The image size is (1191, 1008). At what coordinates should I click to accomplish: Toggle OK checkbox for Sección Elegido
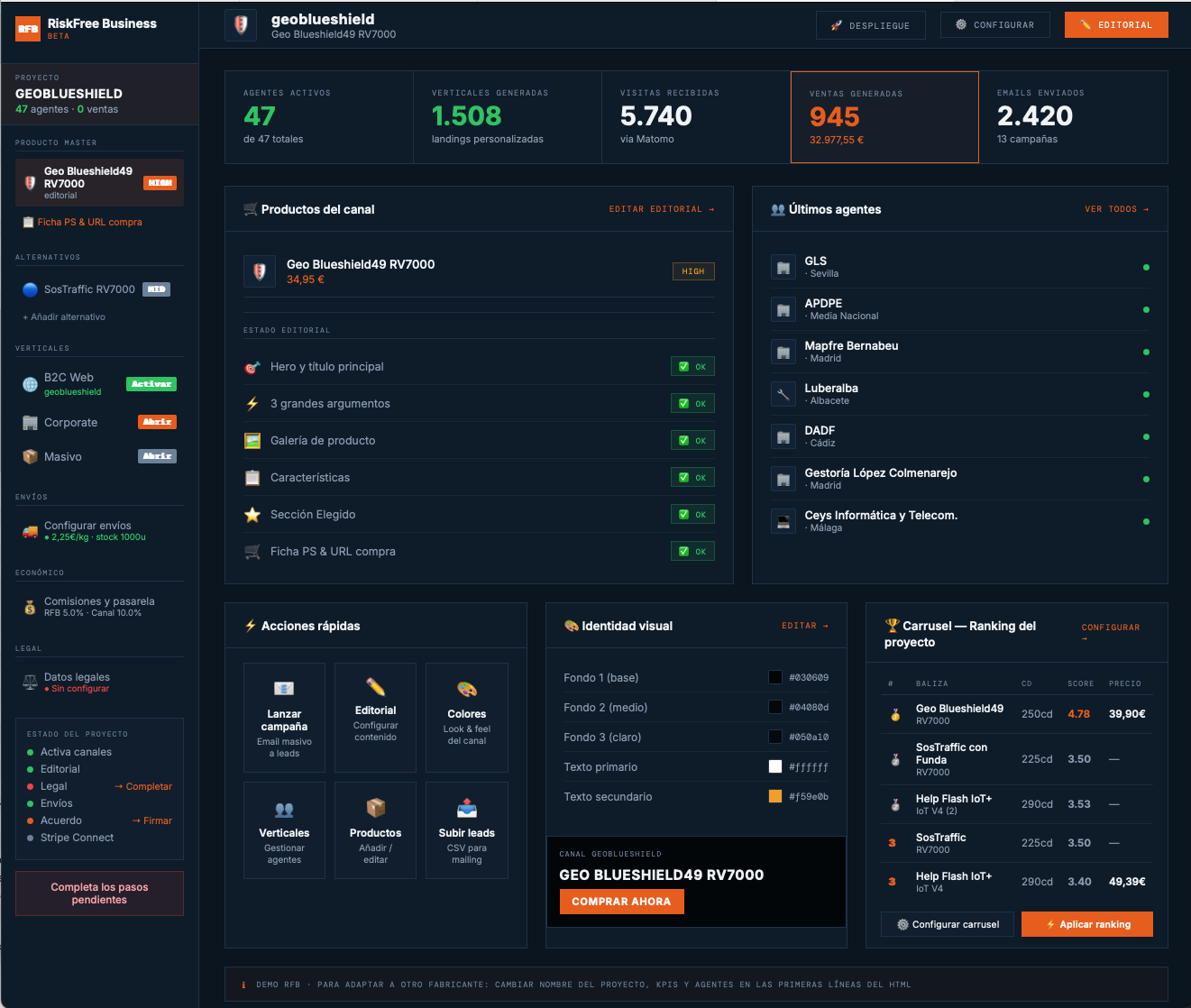pyautogui.click(x=692, y=515)
